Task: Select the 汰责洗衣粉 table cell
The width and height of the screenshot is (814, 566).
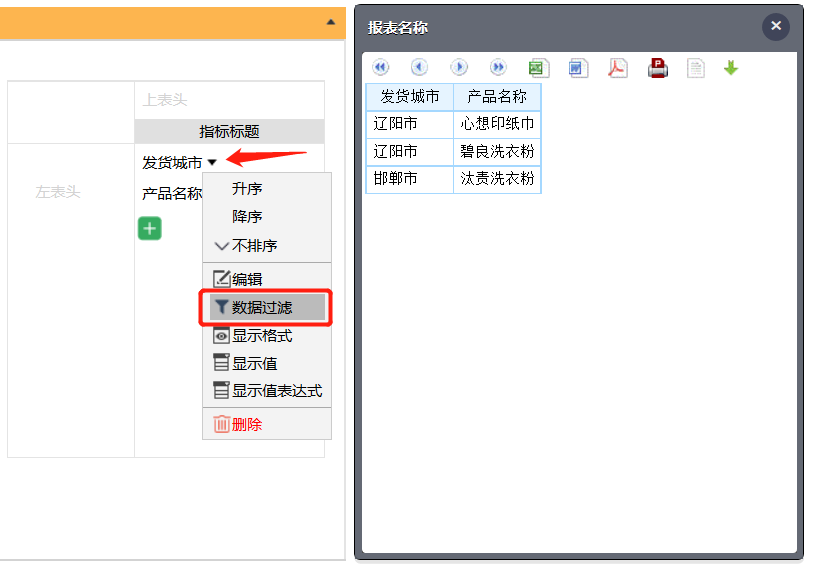Action: (x=497, y=179)
